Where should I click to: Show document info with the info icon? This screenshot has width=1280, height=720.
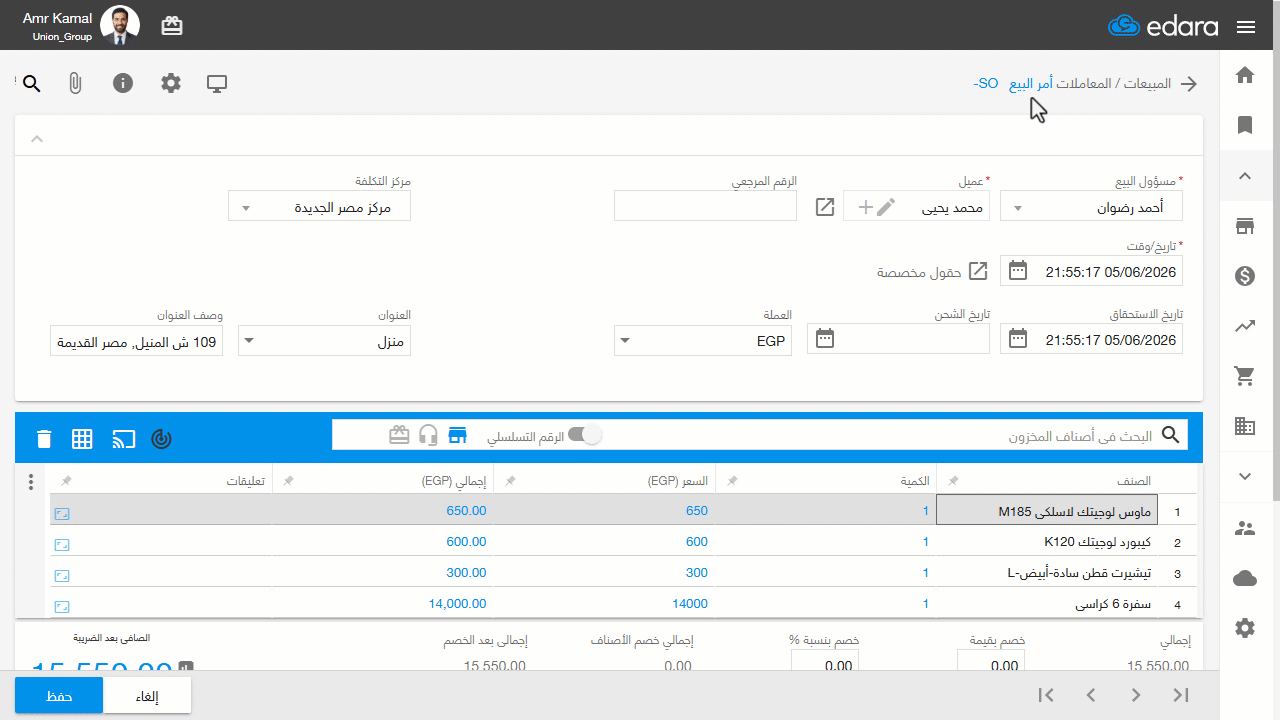(123, 83)
